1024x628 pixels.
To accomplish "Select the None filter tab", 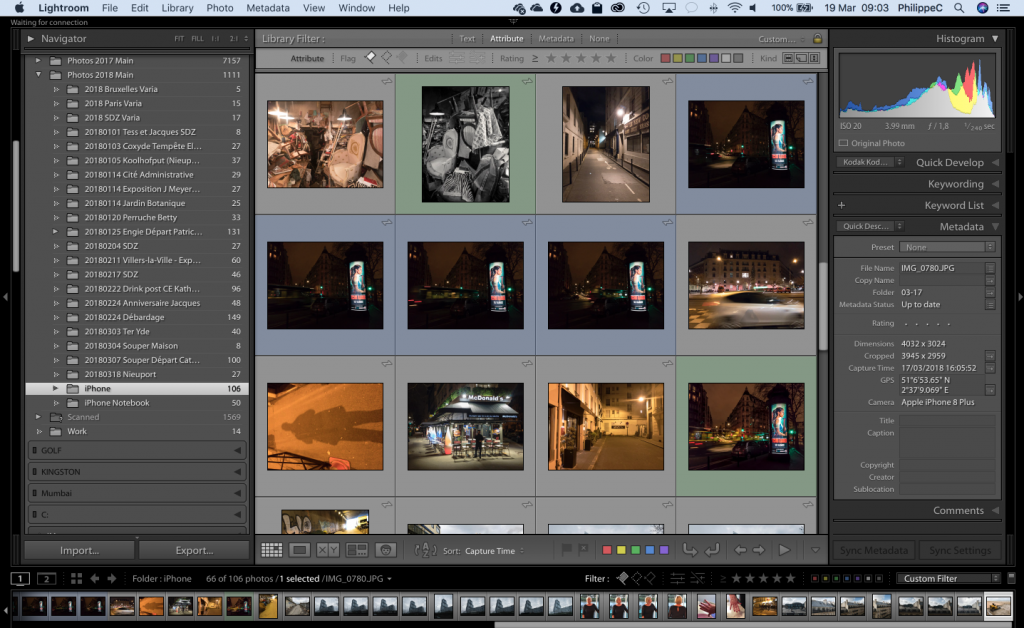I will click(x=599, y=39).
